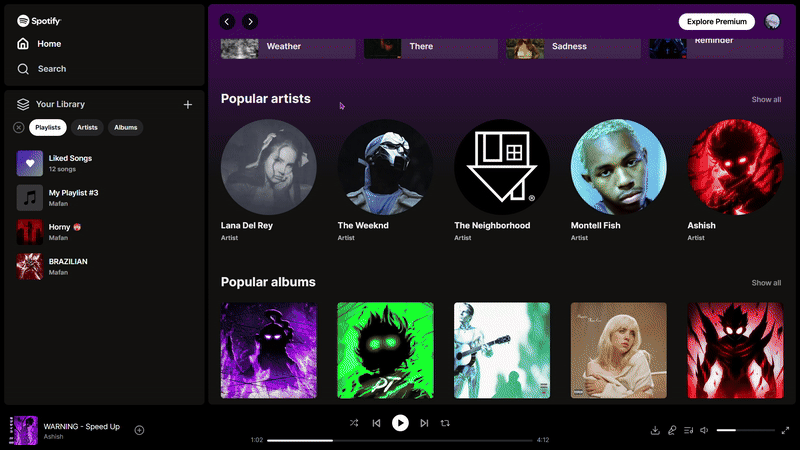Show all popular albums

[x=766, y=283]
